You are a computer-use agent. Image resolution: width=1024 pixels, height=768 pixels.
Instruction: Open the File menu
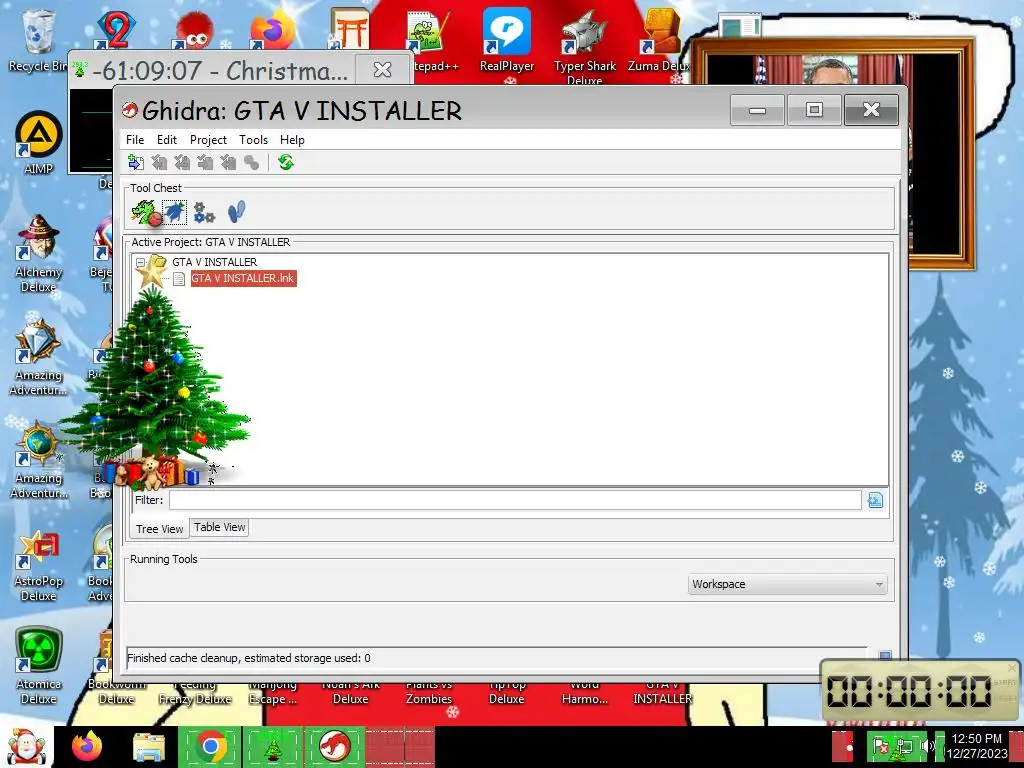coord(135,140)
